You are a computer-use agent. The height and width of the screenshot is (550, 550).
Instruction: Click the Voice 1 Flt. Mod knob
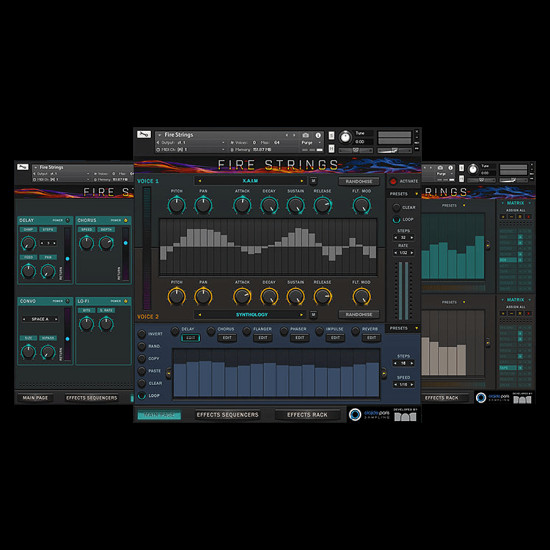[361, 206]
